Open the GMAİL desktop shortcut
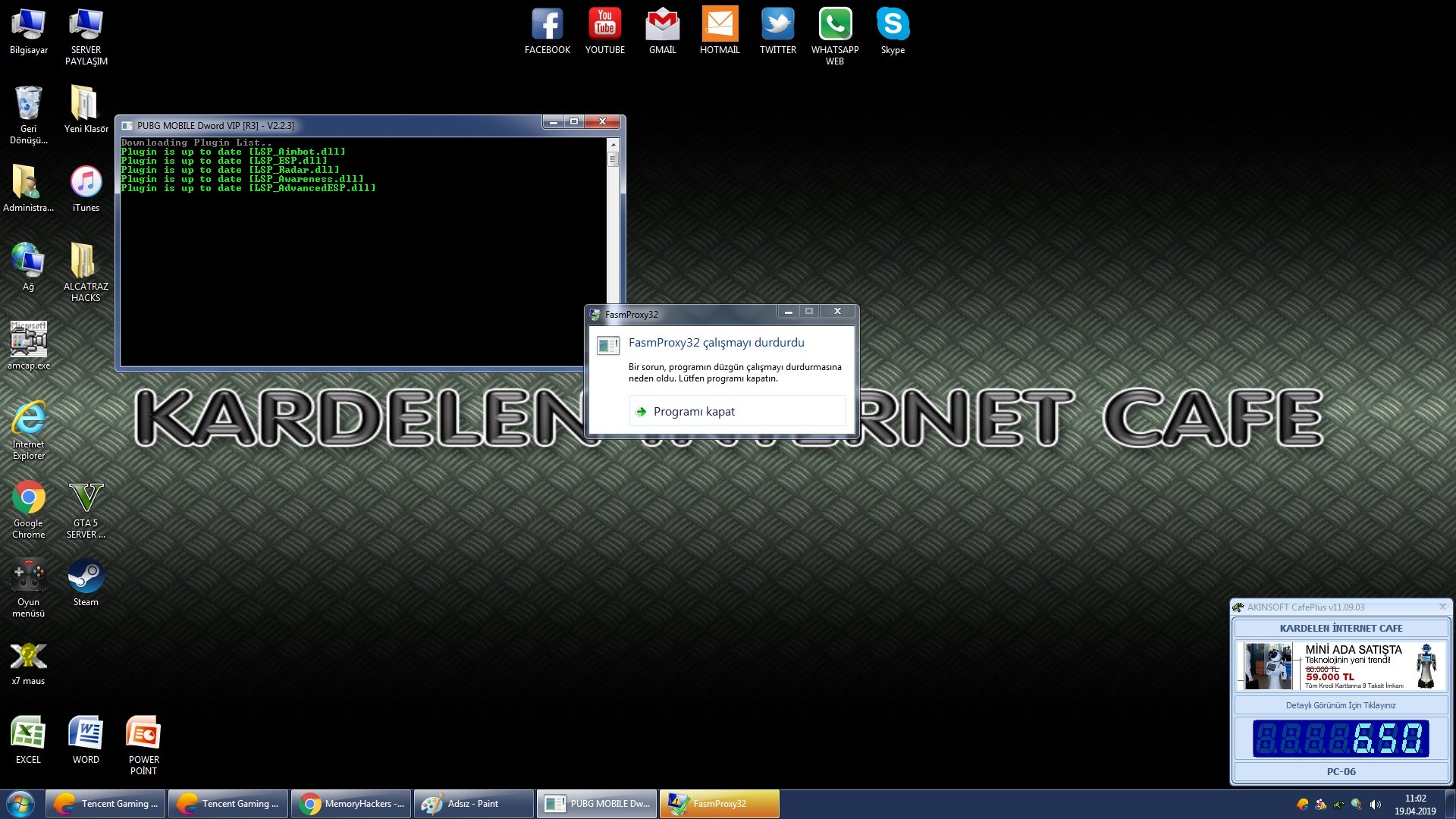This screenshot has width=1456, height=819. click(x=662, y=32)
